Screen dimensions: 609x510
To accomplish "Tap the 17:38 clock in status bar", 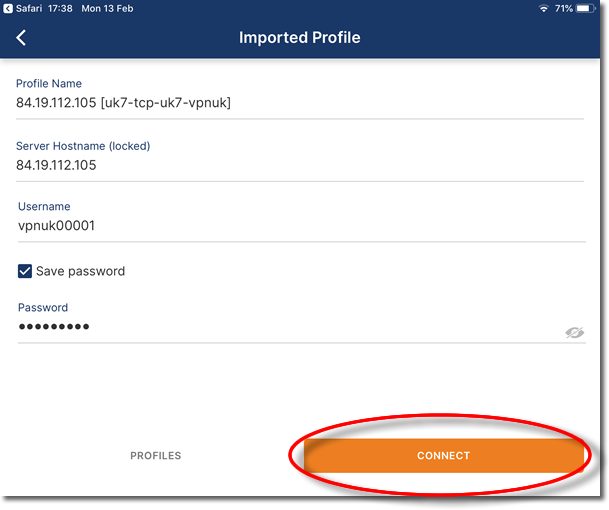I will (60, 8).
